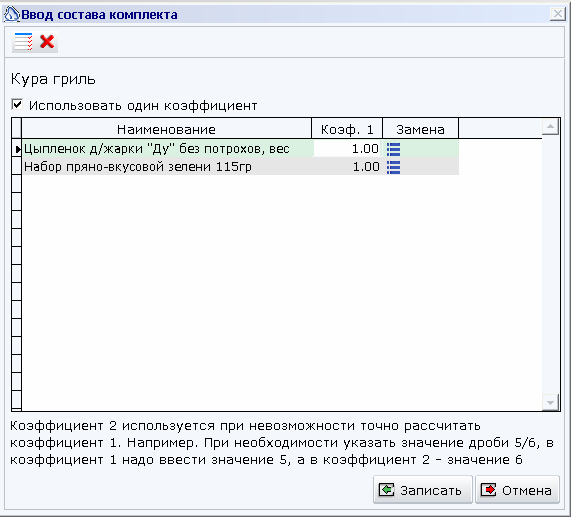Click the scrollbar up arrow
Viewport: 571px width, 517px height.
[550, 127]
